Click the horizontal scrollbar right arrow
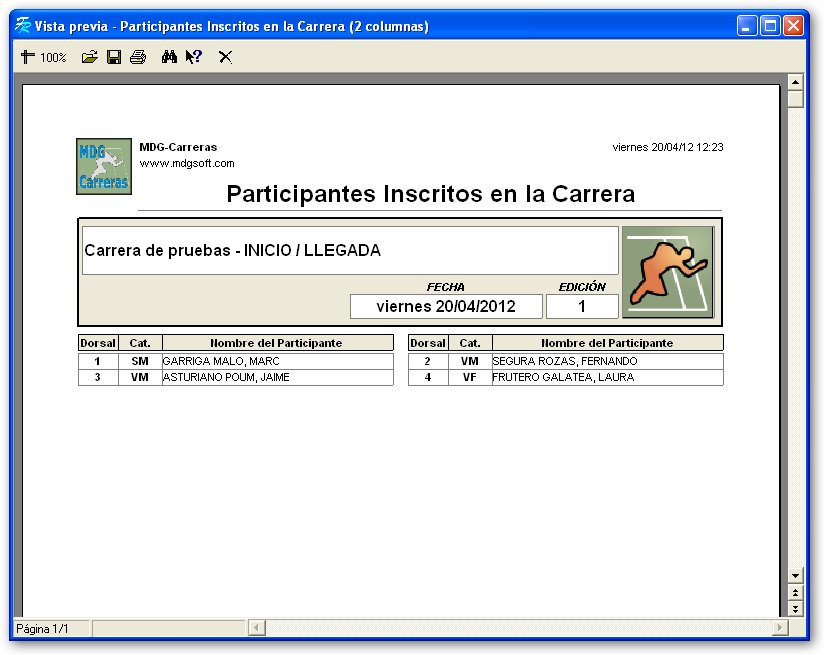The width and height of the screenshot is (824, 655). click(x=780, y=628)
